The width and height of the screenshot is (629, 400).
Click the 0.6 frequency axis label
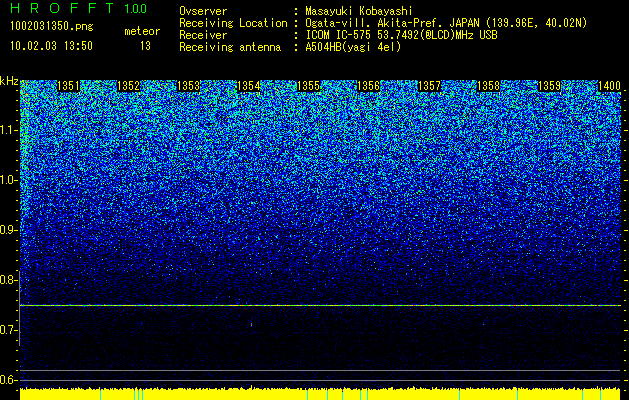[x=8, y=380]
